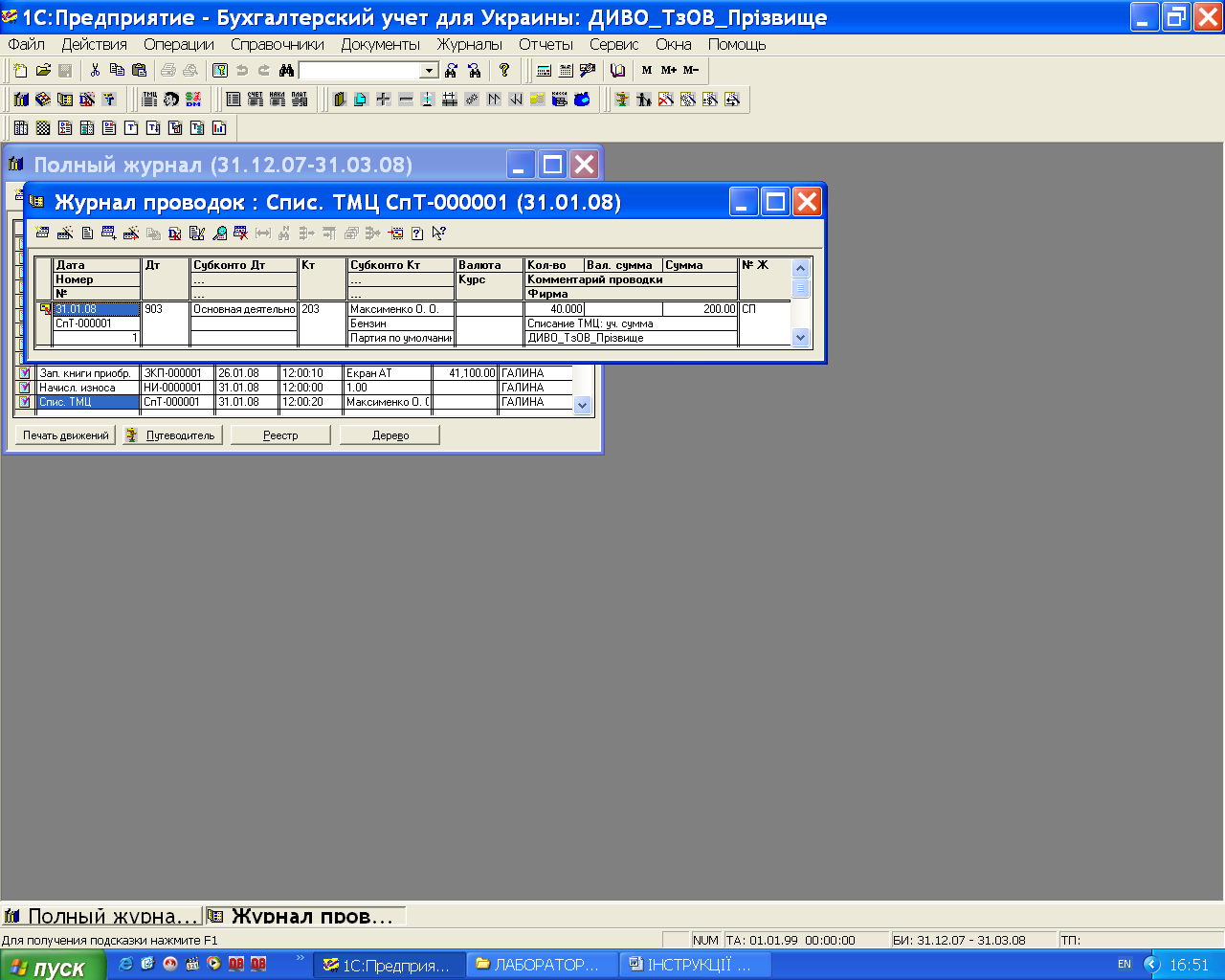
Task: Open the Помощь menu
Action: click(x=737, y=44)
